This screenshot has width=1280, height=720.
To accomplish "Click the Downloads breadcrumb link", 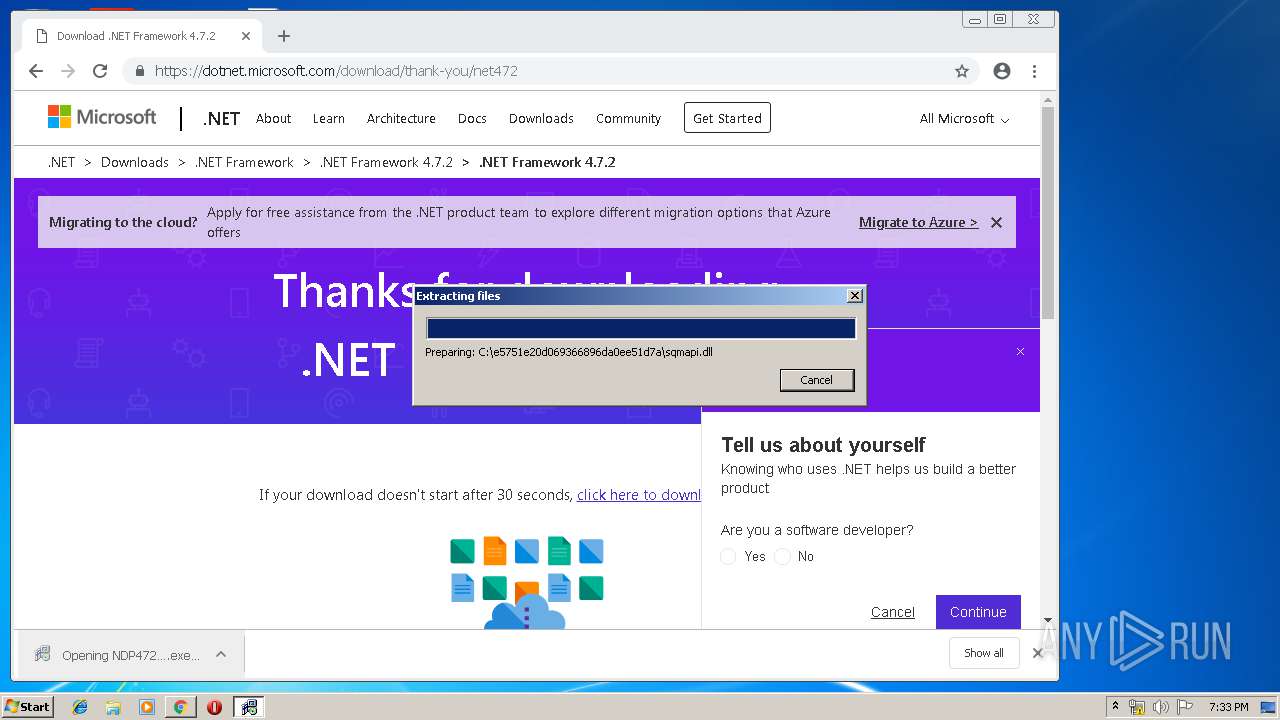I will (x=134, y=162).
